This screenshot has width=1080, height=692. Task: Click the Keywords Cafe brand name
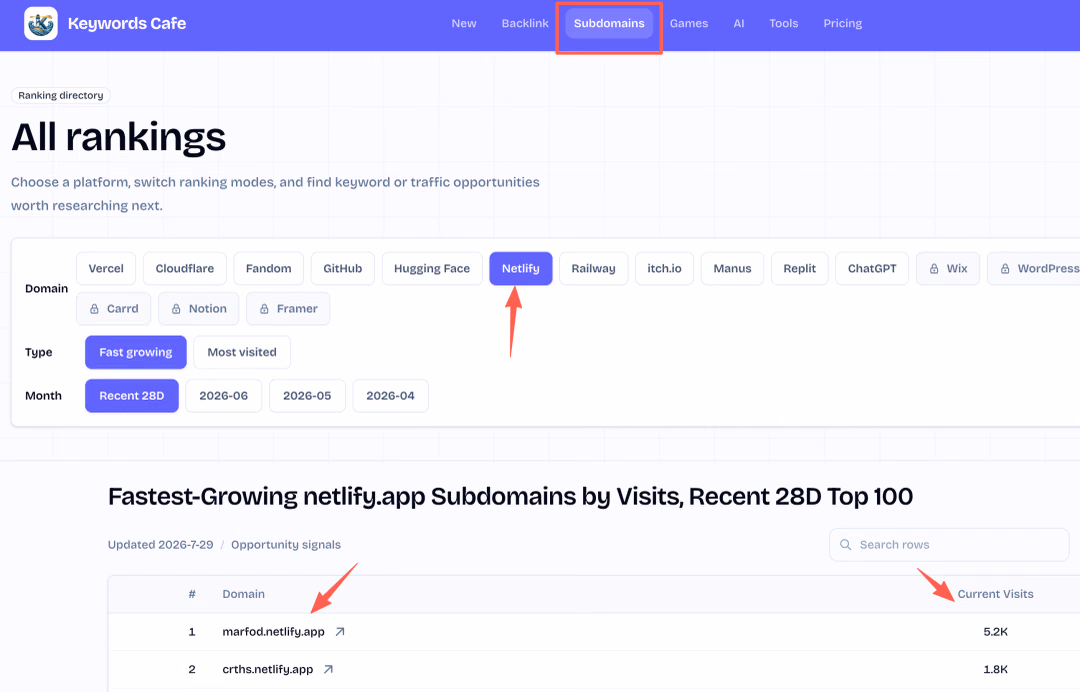click(127, 23)
